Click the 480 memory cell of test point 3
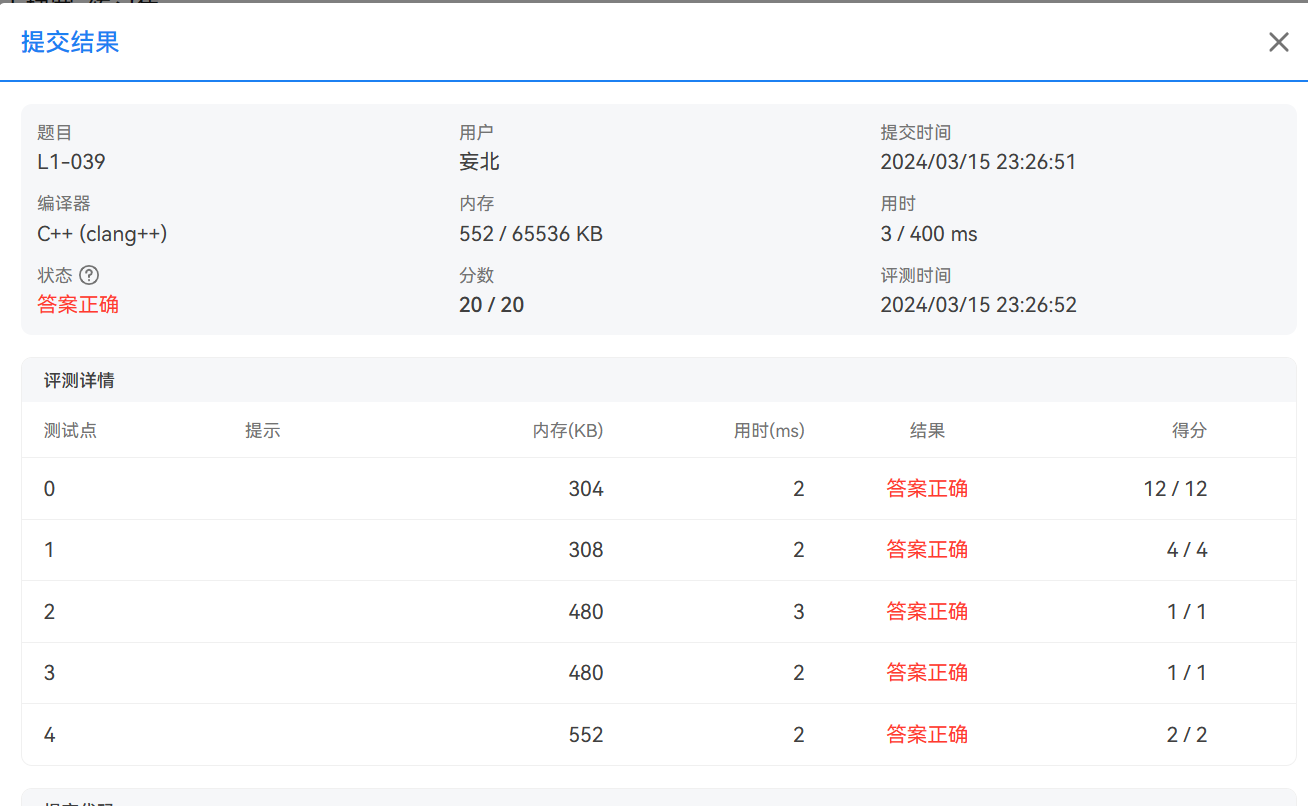This screenshot has width=1308, height=806. [x=586, y=673]
